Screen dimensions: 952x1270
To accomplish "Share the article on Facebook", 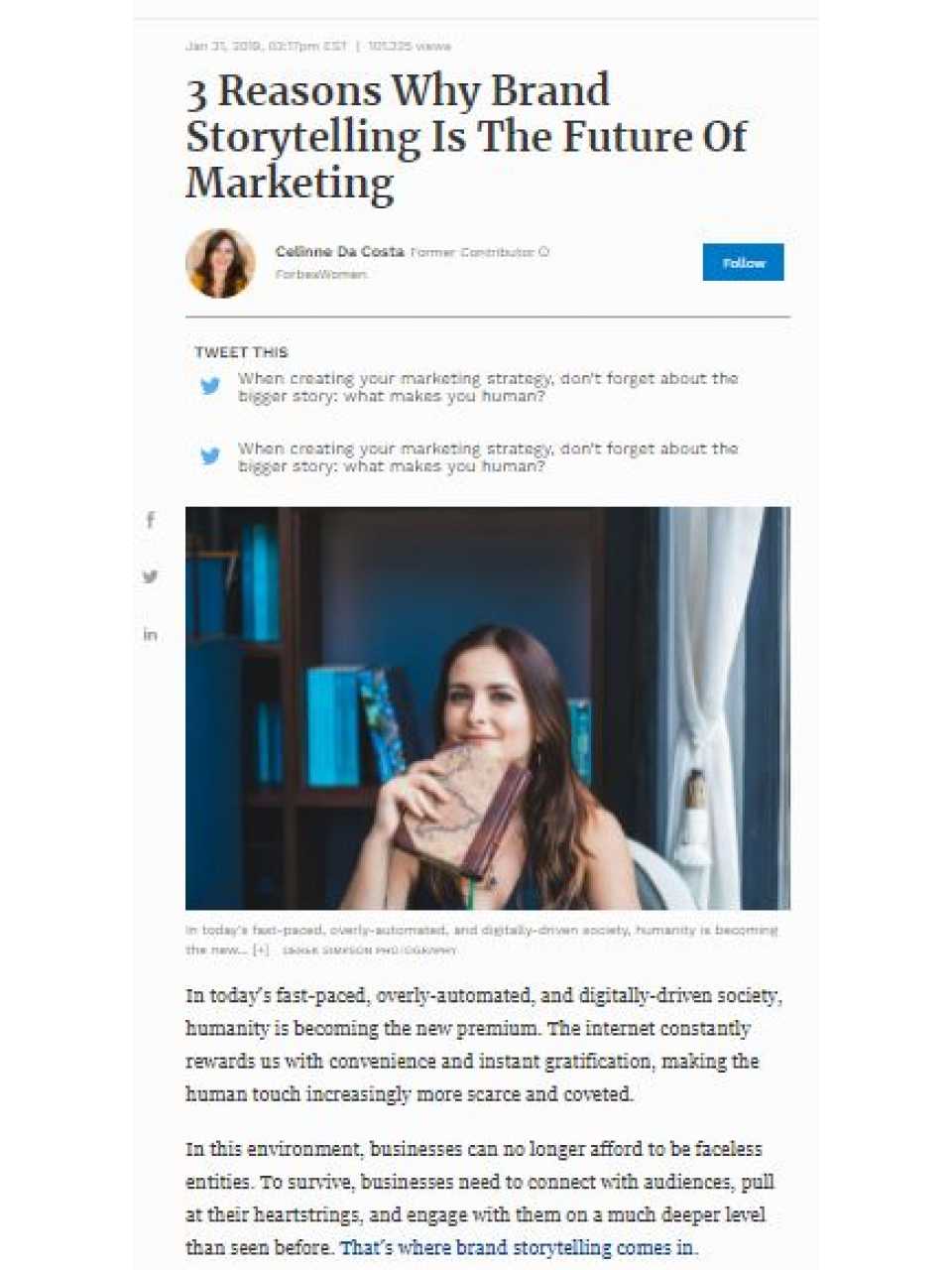I will 151,520.
